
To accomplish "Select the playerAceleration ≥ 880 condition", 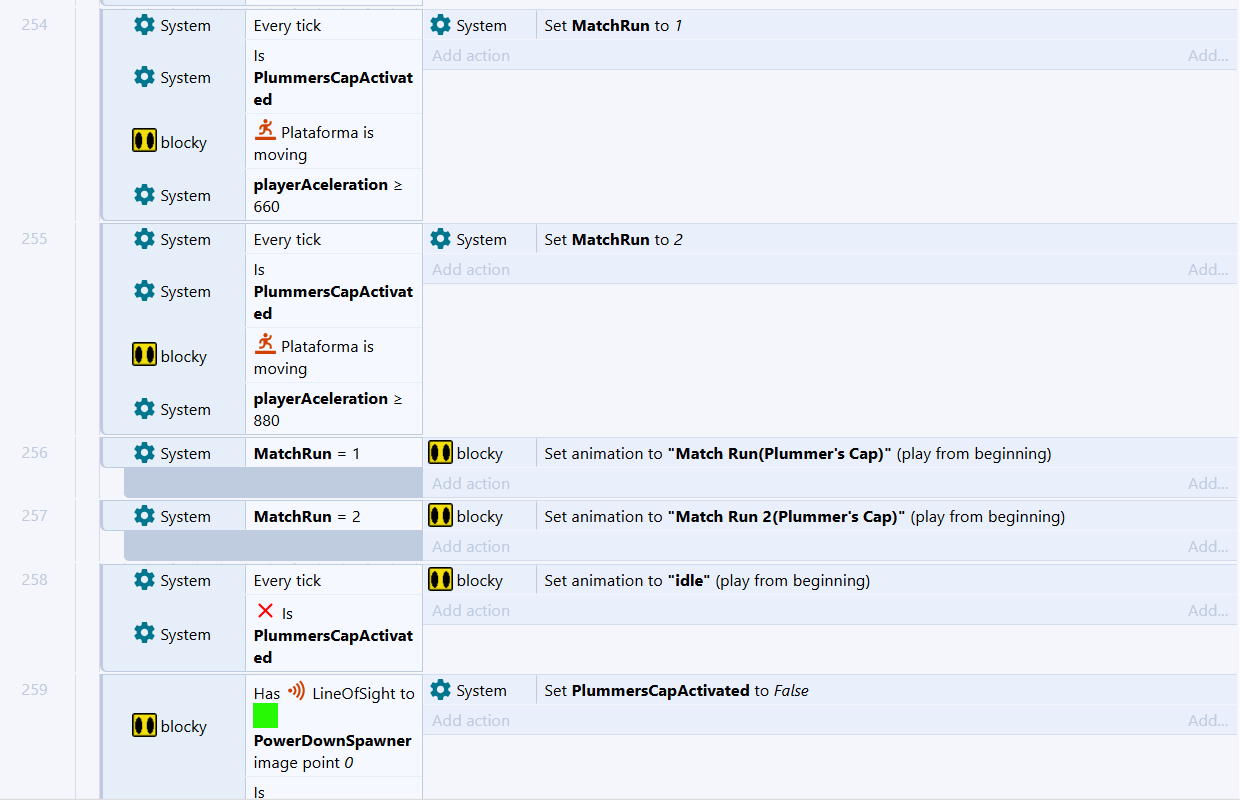I will tap(328, 409).
